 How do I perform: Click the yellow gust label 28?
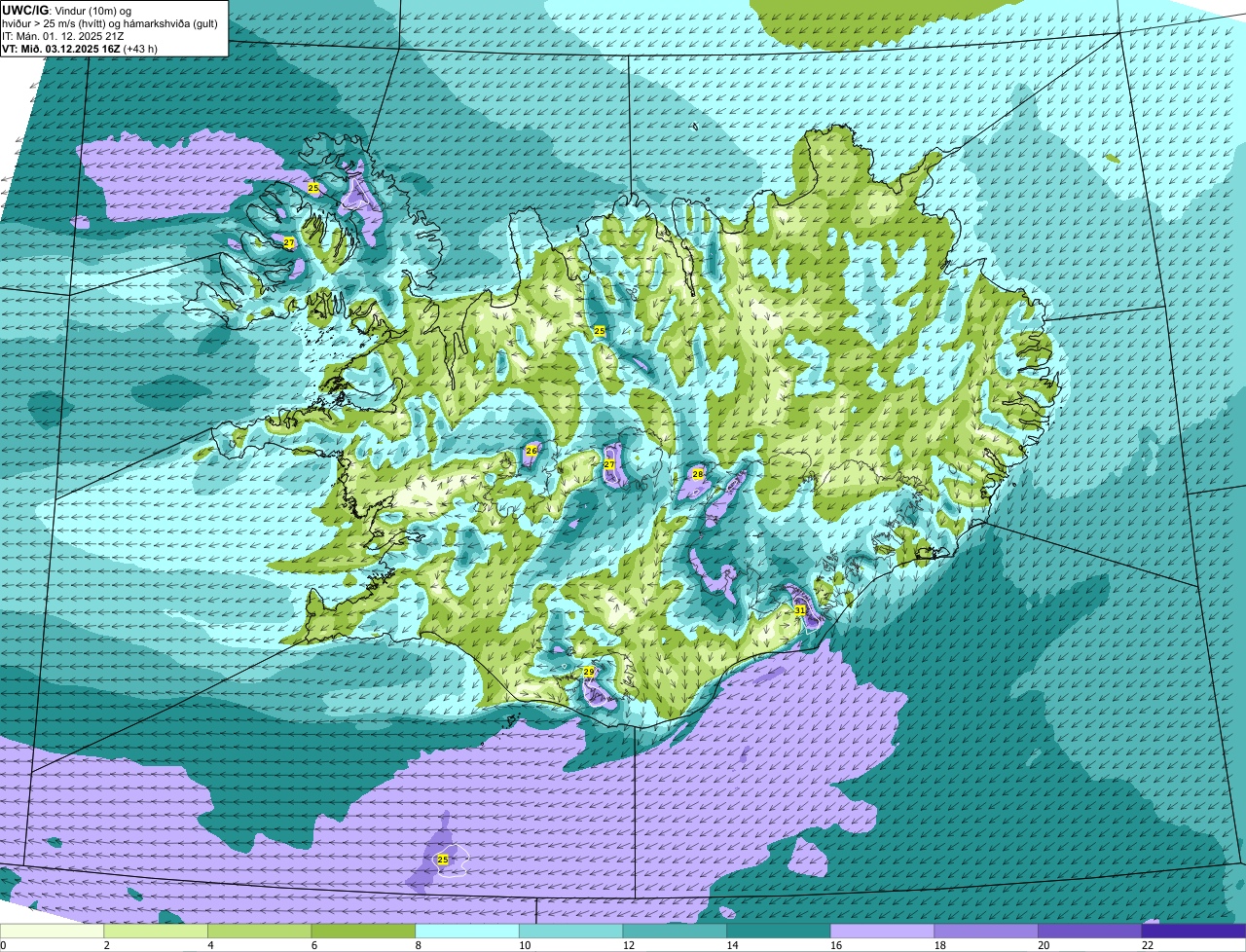pyautogui.click(x=698, y=474)
